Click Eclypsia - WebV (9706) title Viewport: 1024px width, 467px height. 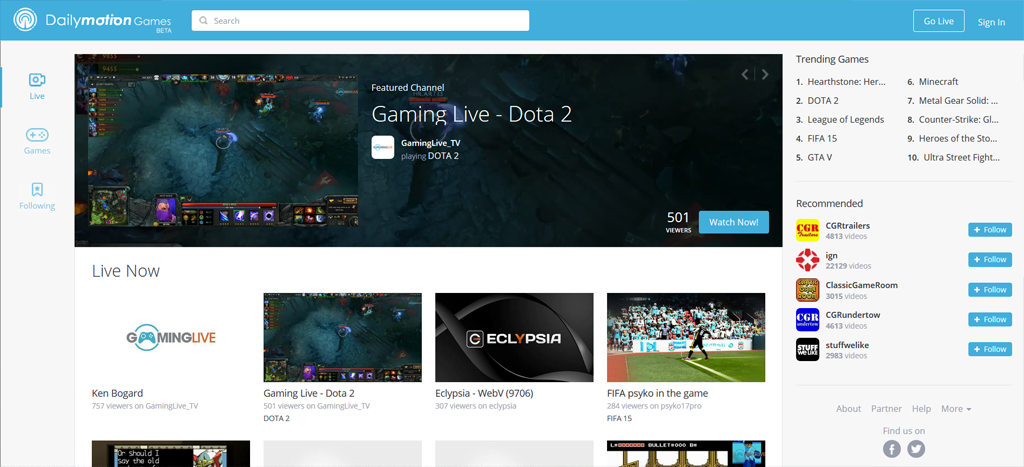pos(484,393)
